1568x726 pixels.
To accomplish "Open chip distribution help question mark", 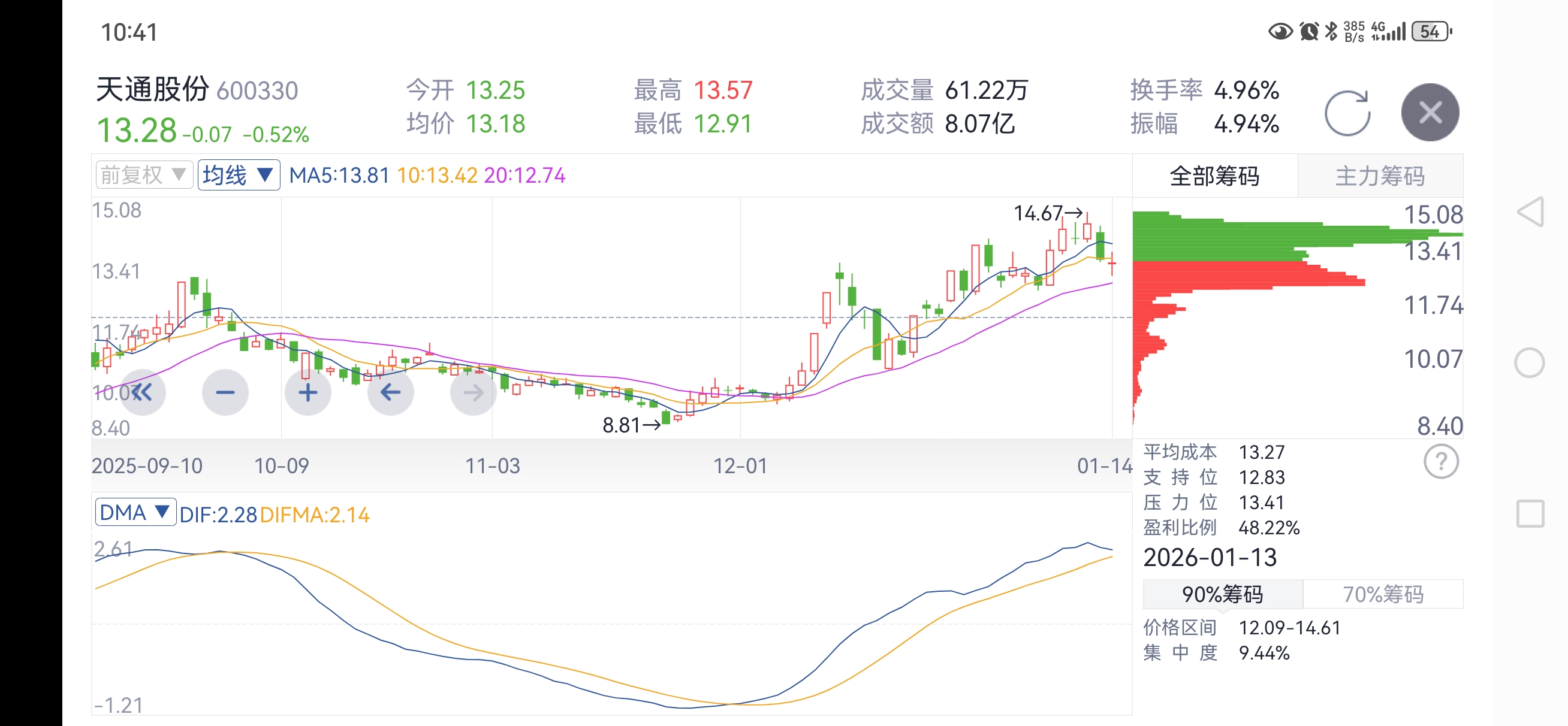I will point(1440,462).
